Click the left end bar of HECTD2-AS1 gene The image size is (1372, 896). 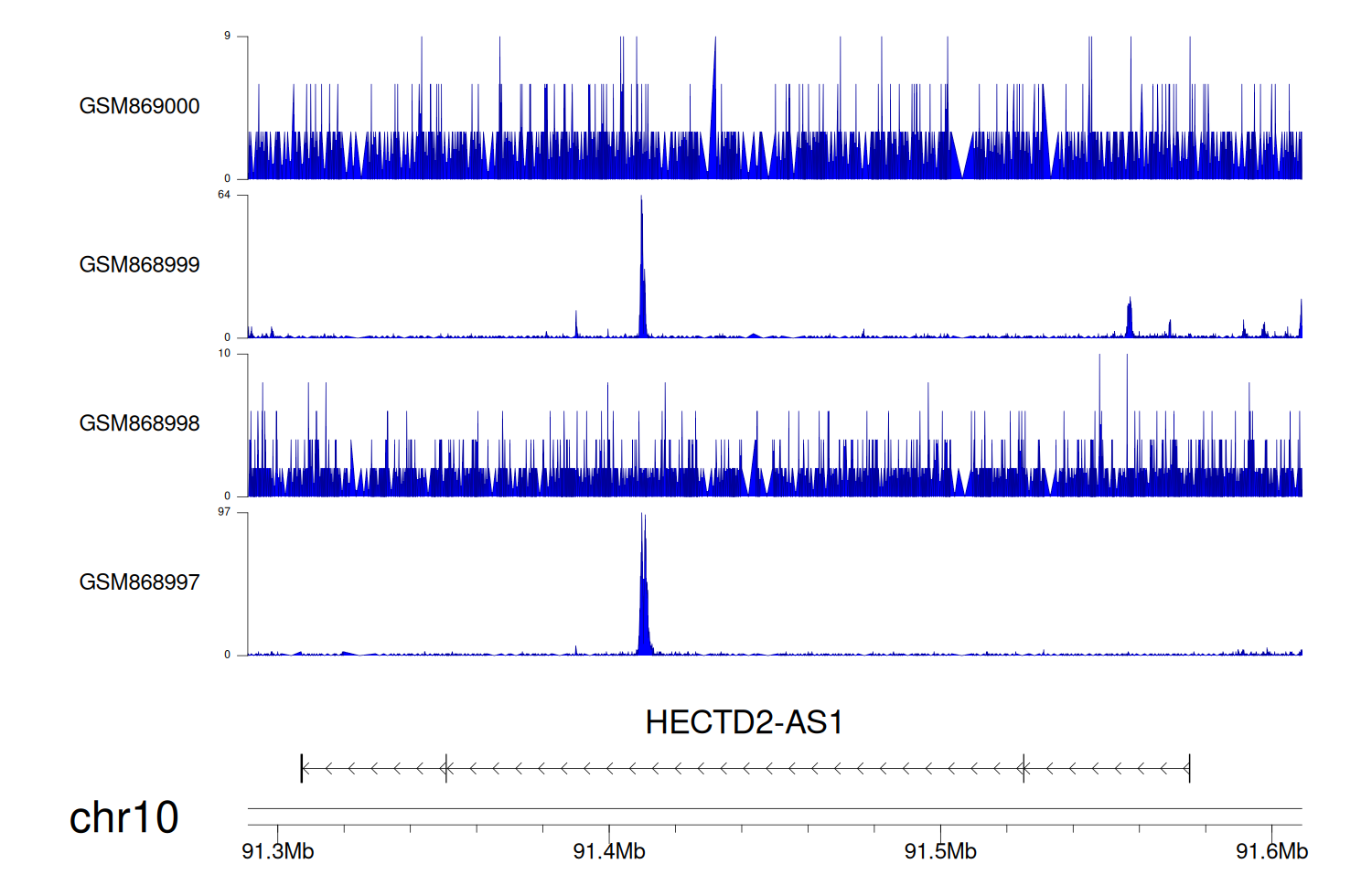click(x=302, y=769)
